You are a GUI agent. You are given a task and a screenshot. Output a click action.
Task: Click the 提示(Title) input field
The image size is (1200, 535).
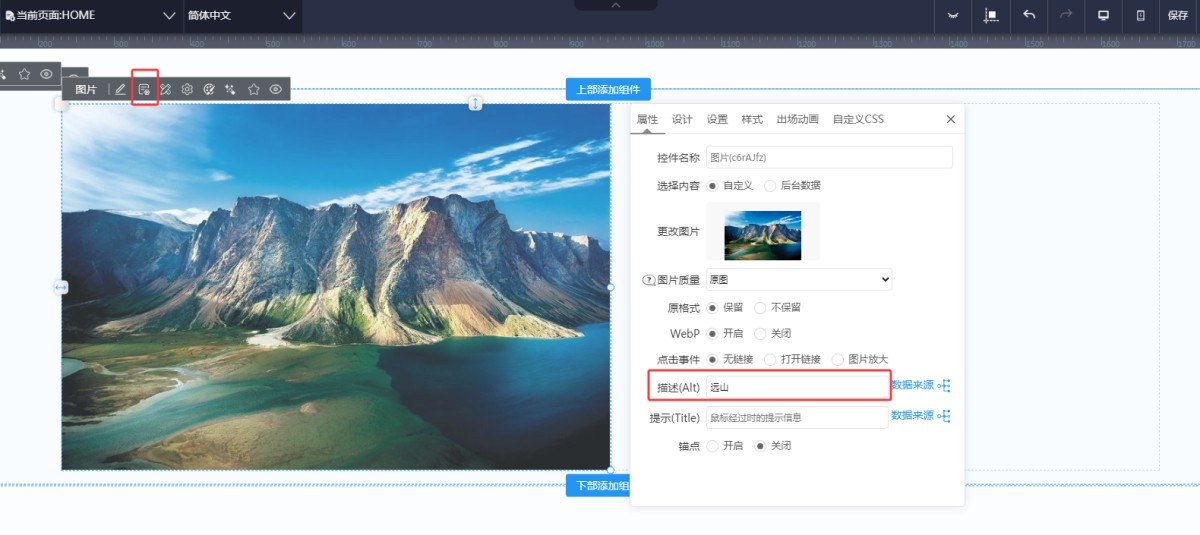click(797, 417)
